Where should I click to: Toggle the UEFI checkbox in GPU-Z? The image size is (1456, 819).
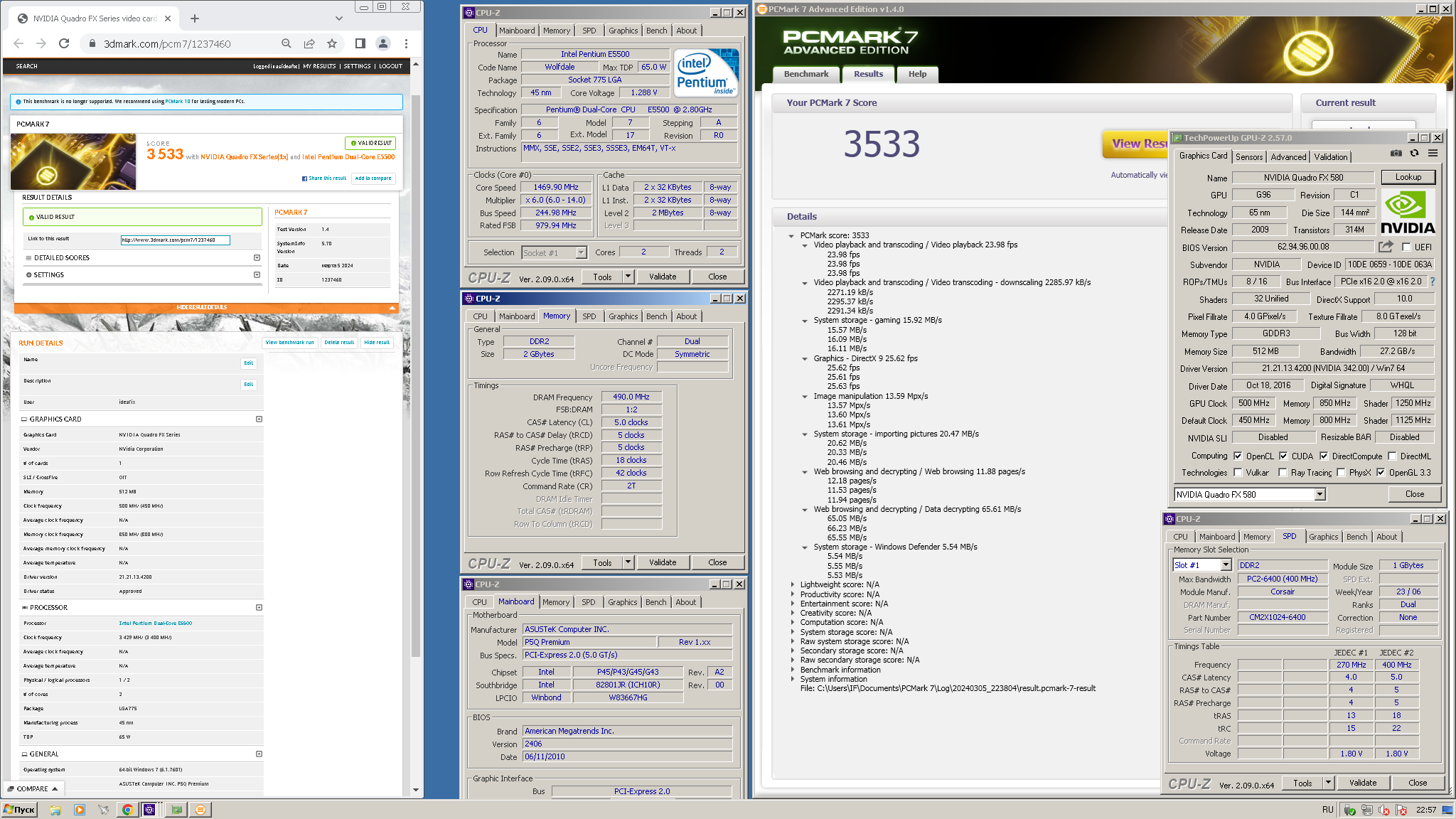click(1406, 247)
